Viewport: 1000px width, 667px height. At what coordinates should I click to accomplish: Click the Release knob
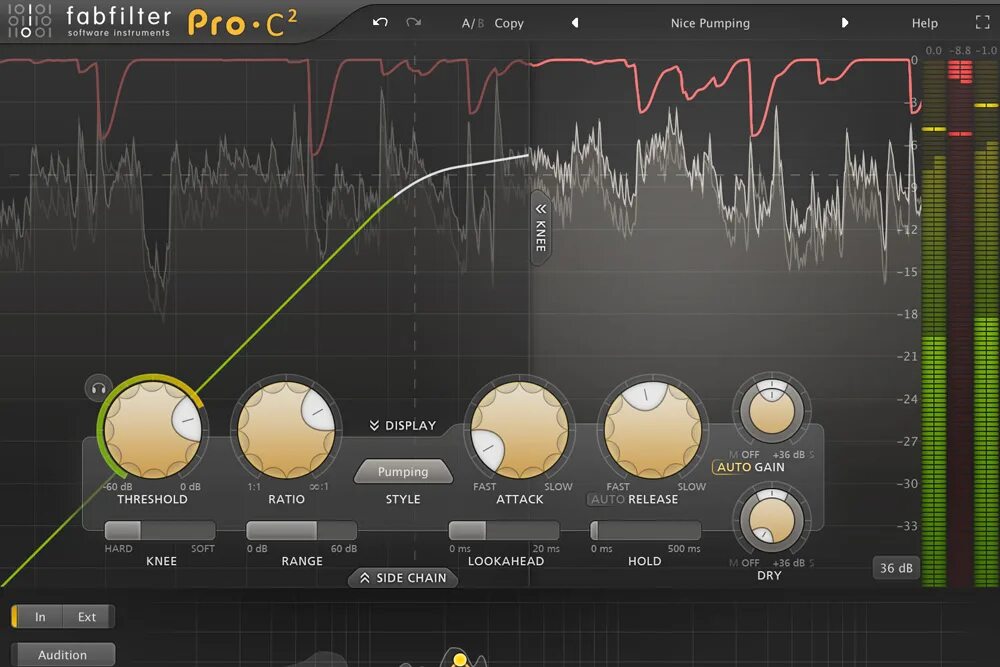(x=652, y=430)
